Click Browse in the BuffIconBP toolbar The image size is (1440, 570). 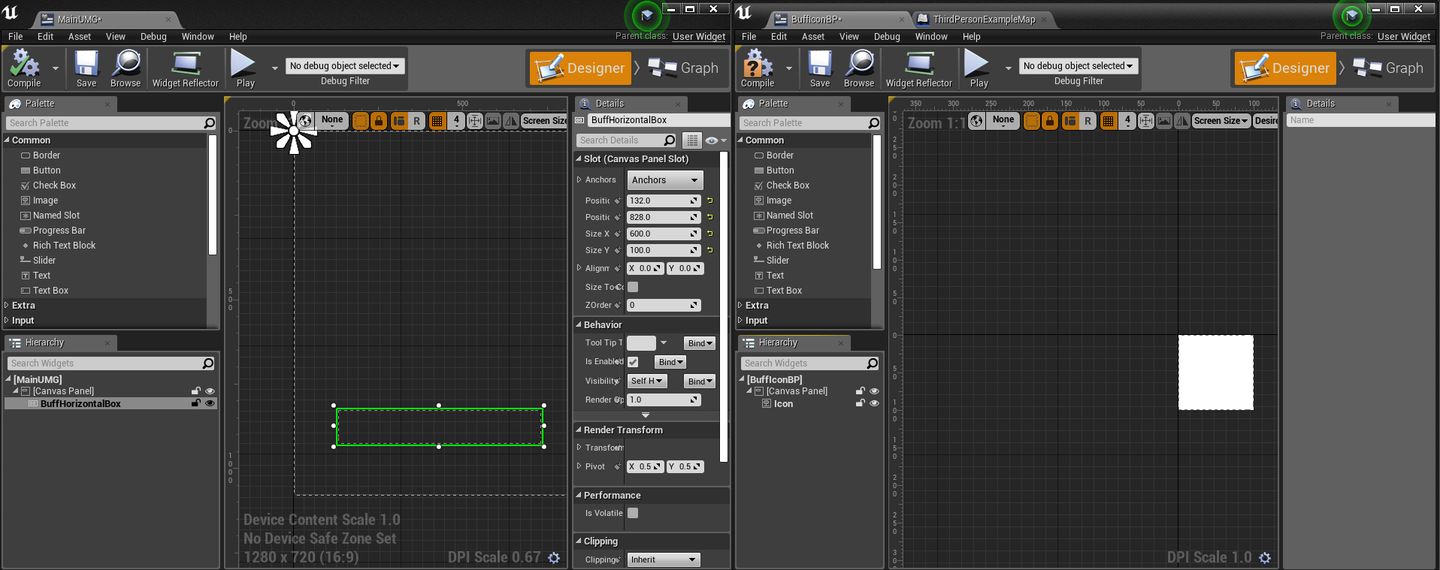pos(858,68)
